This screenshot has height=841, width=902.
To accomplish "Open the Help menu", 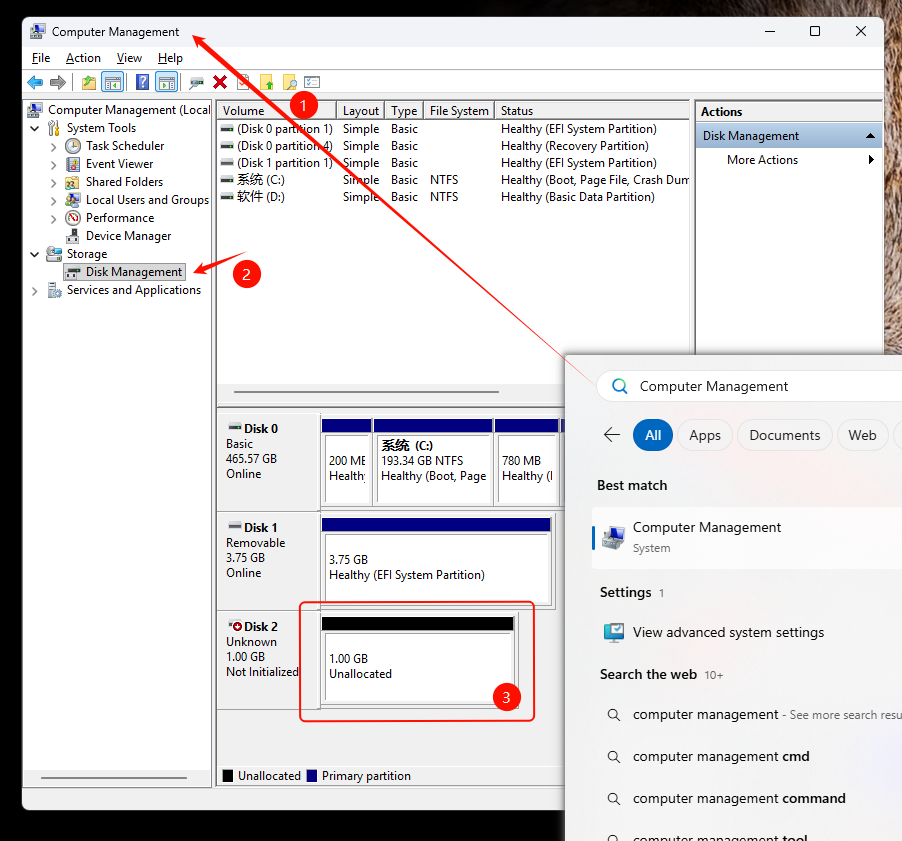I will pyautogui.click(x=170, y=58).
